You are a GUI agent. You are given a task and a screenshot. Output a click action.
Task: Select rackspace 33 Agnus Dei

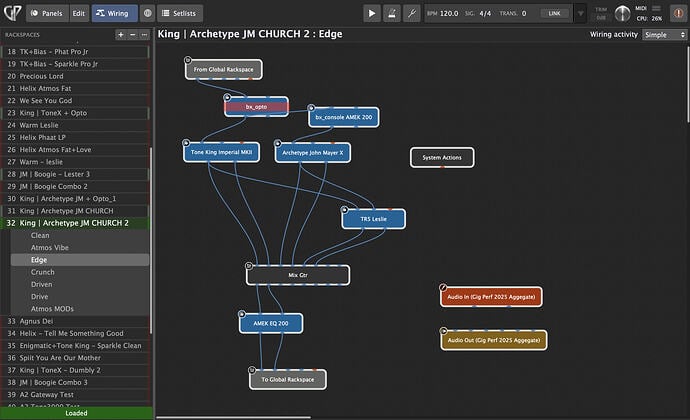point(75,321)
